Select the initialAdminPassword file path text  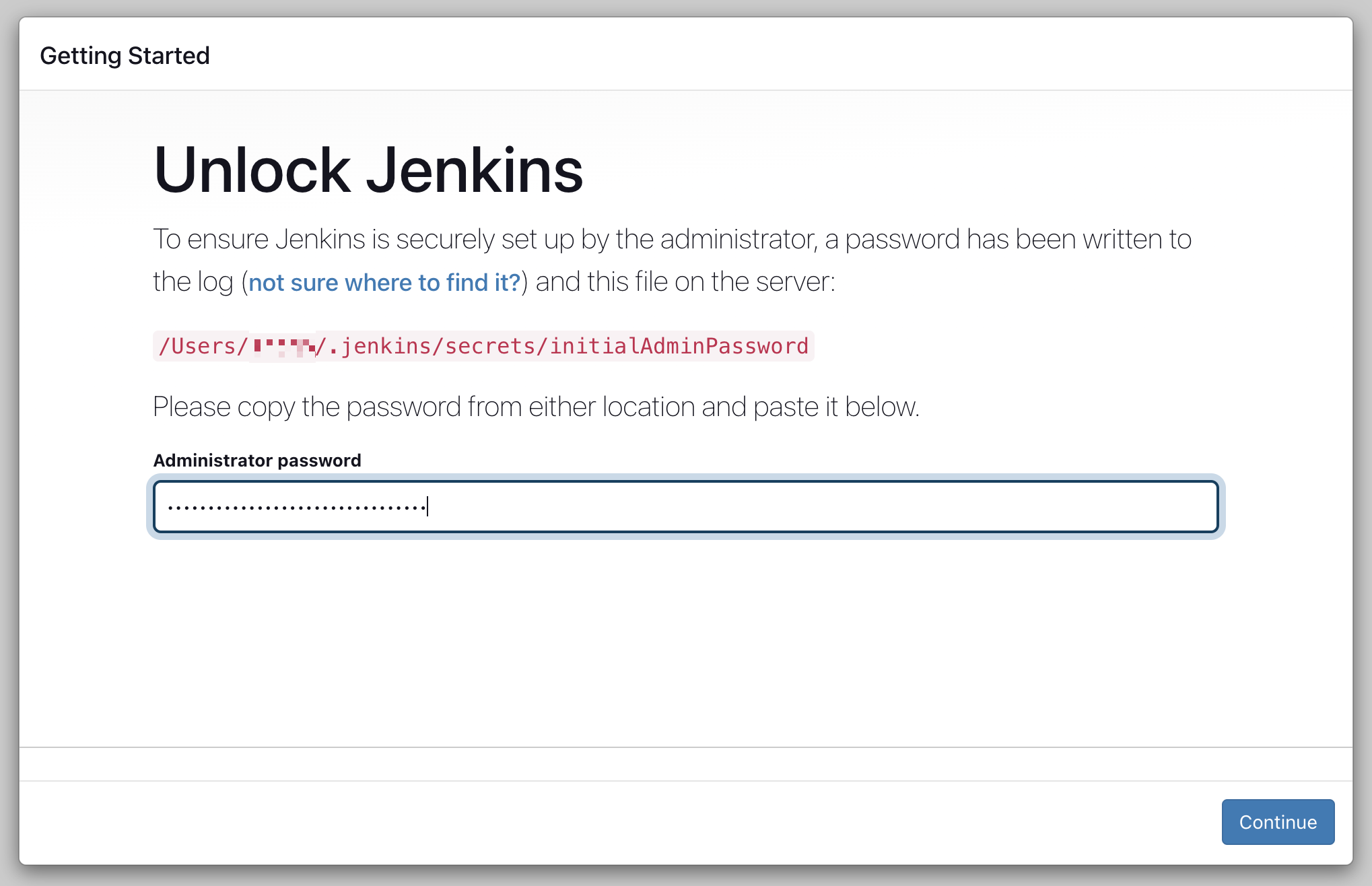[x=483, y=346]
